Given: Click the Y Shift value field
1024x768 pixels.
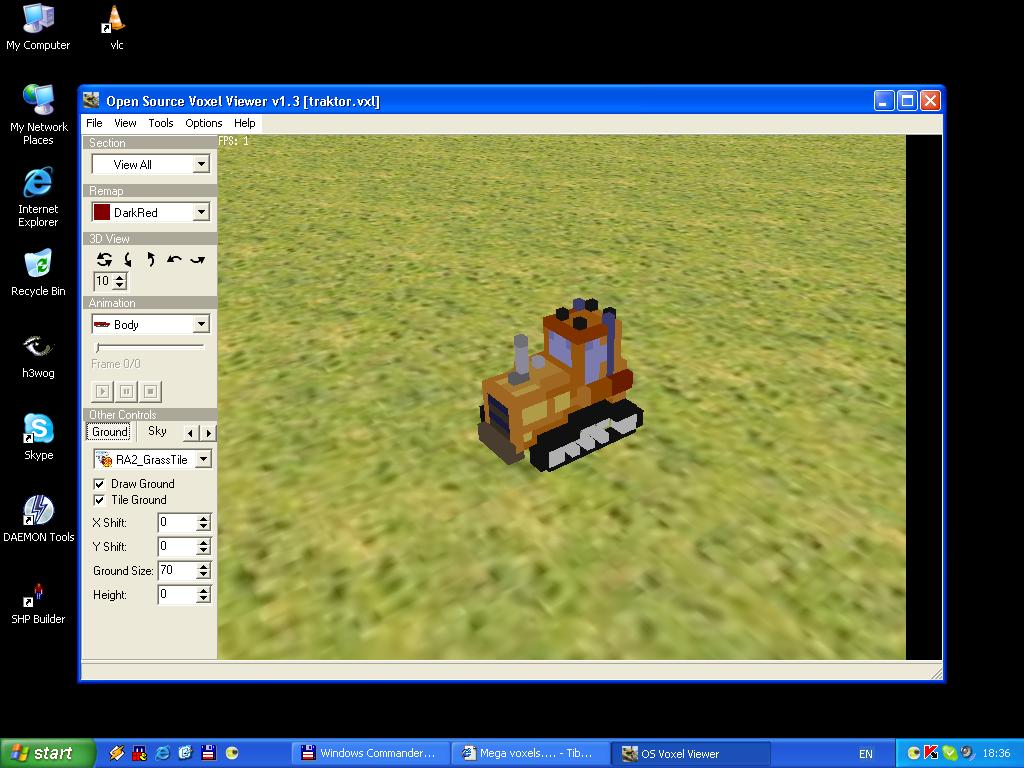Looking at the screenshot, I should pos(177,546).
